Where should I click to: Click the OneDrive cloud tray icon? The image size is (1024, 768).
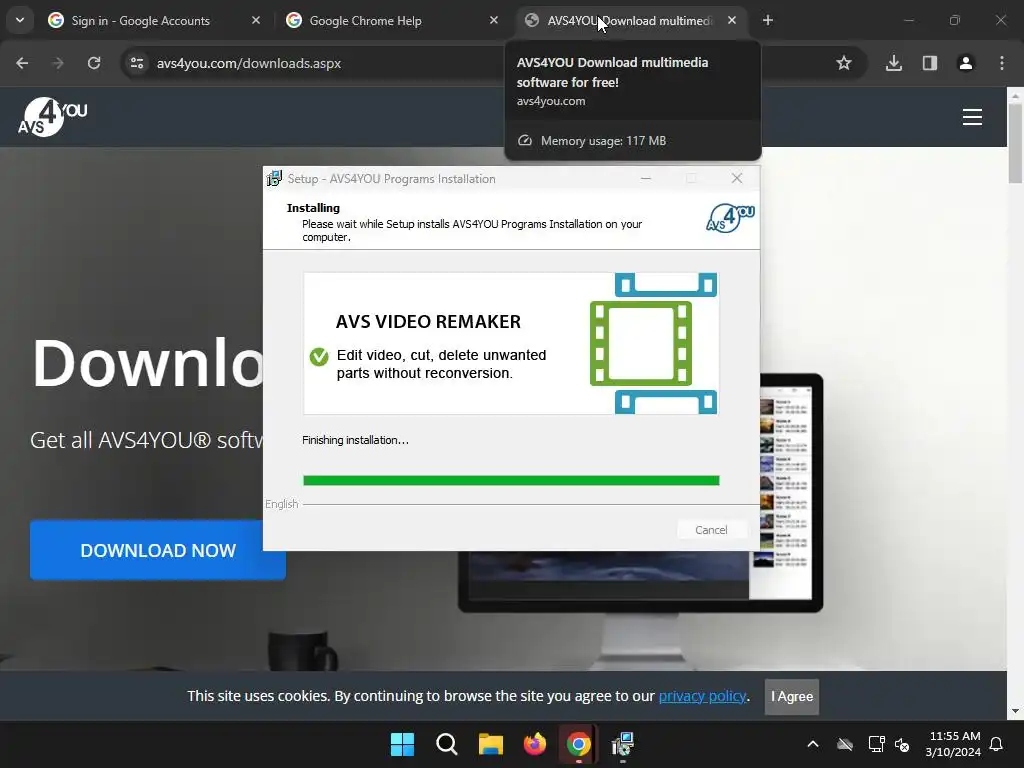pyautogui.click(x=845, y=744)
